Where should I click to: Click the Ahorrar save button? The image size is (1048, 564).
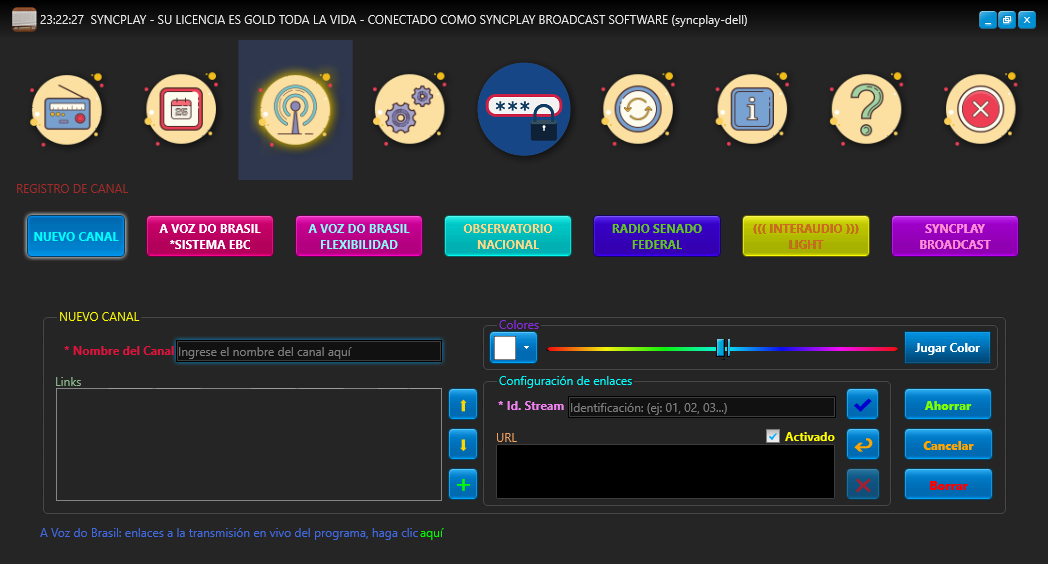click(x=948, y=405)
